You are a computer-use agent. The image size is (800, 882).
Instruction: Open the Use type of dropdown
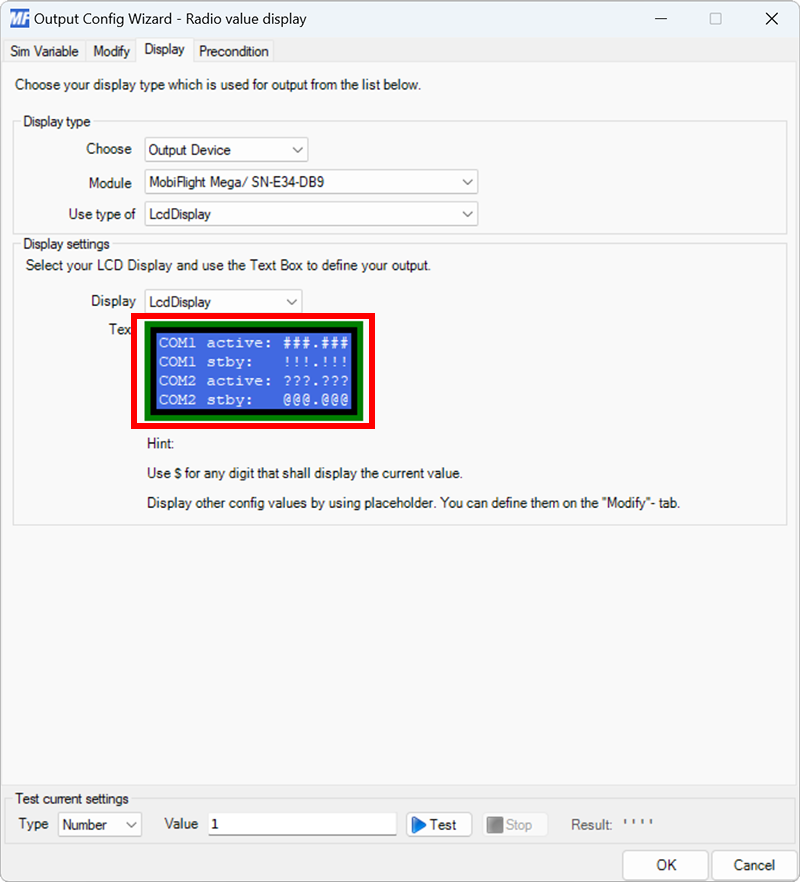[x=466, y=213]
